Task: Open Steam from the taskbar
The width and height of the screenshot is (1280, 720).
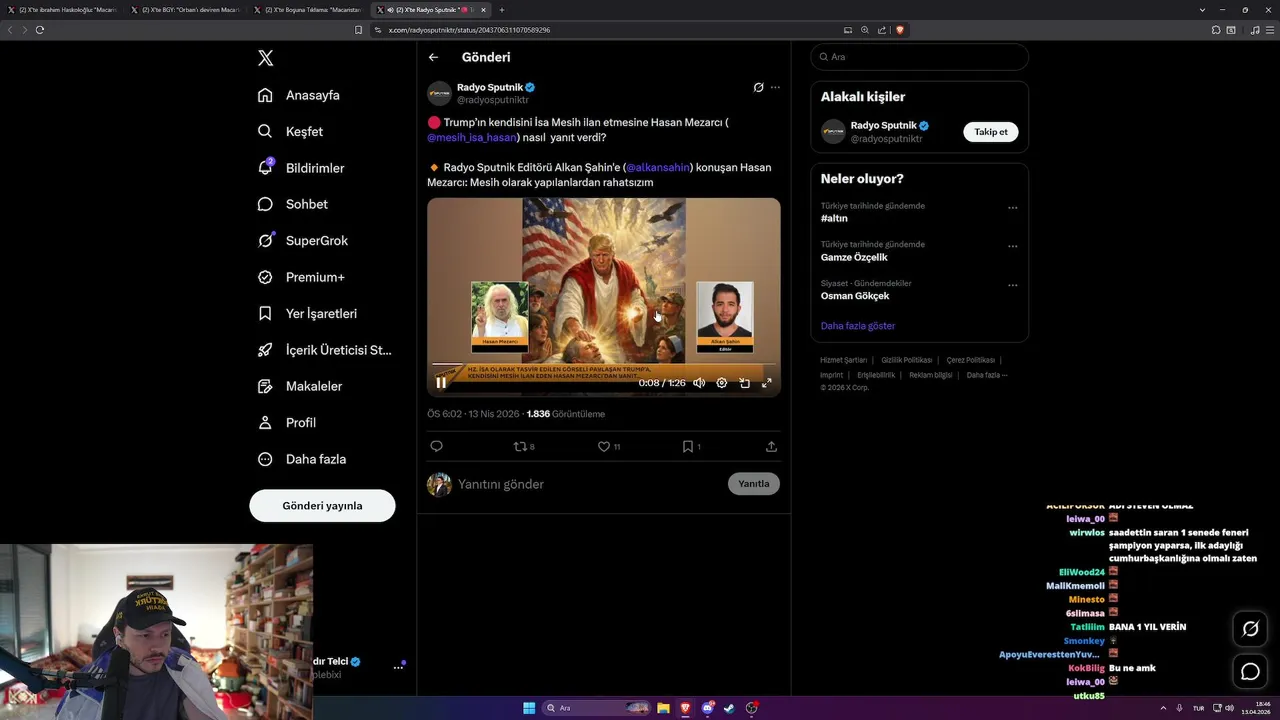Action: click(x=729, y=708)
